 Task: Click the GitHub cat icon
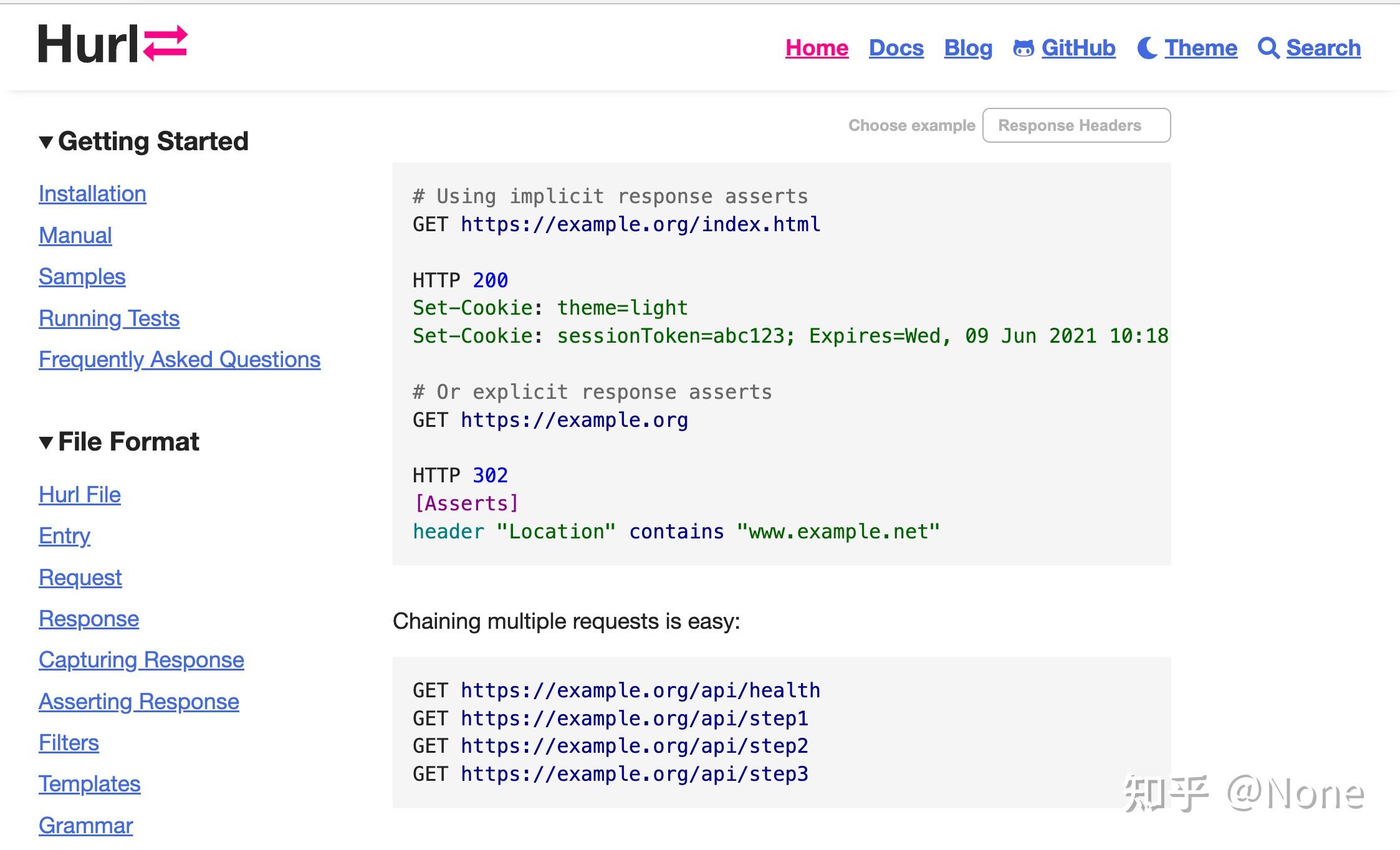click(x=1023, y=48)
